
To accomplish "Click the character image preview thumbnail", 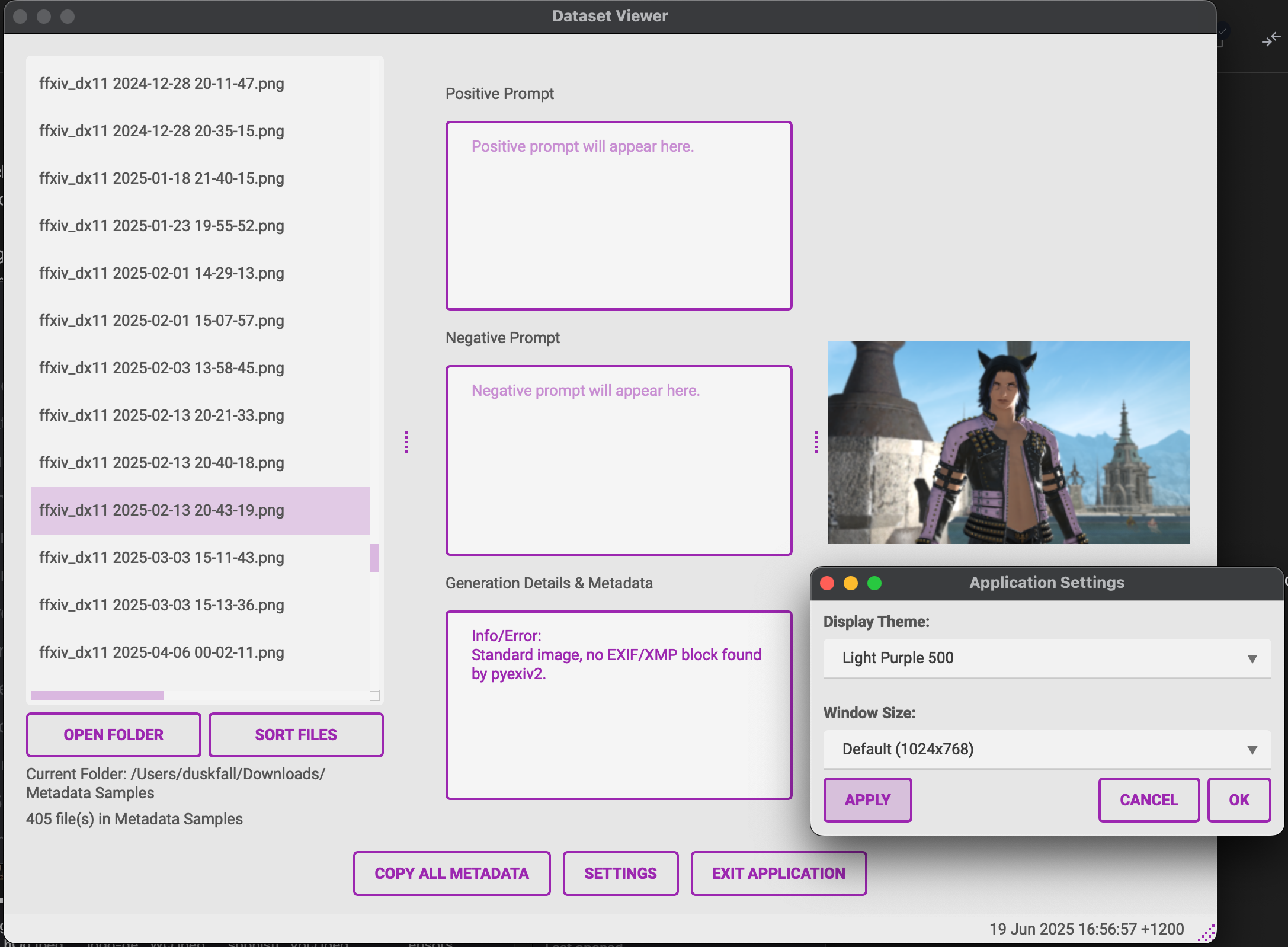I will (1008, 443).
